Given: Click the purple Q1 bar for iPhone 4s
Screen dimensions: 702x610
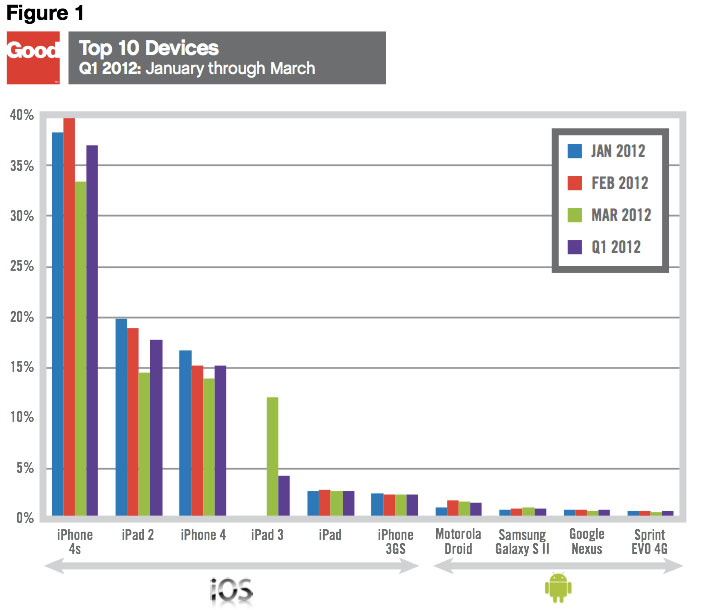Looking at the screenshot, I should [x=92, y=330].
